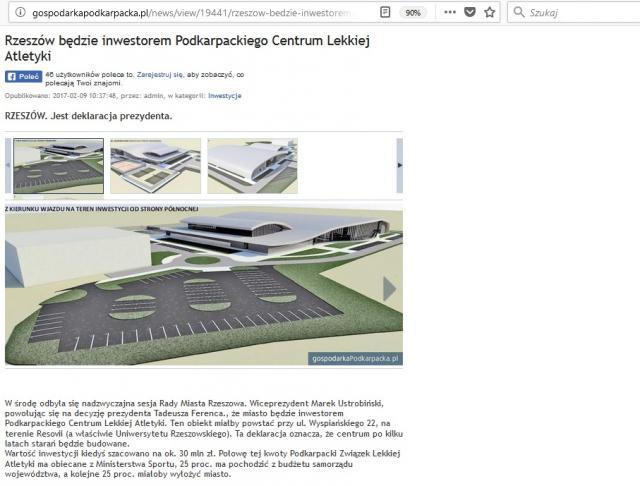Select the second gallery thumbnail
This screenshot has height=486, width=640.
click(155, 165)
